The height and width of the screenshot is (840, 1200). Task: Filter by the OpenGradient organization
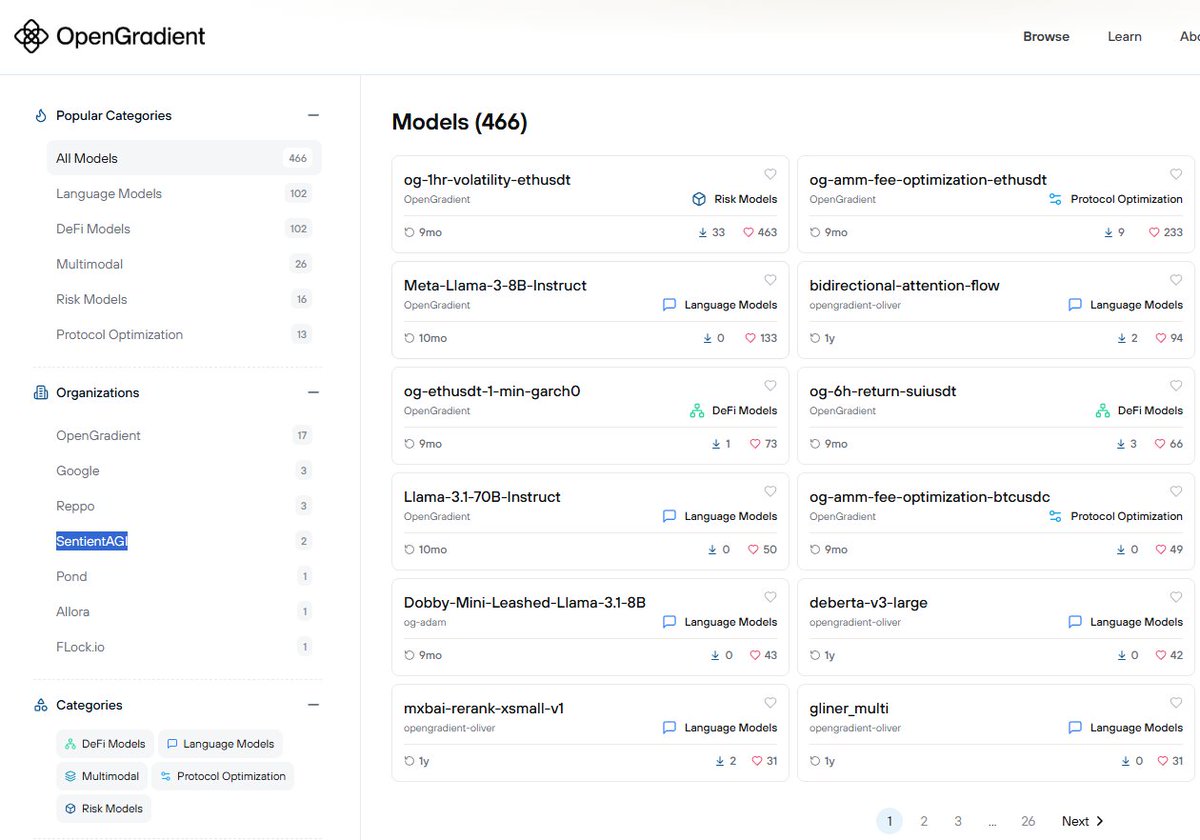(x=184, y=436)
